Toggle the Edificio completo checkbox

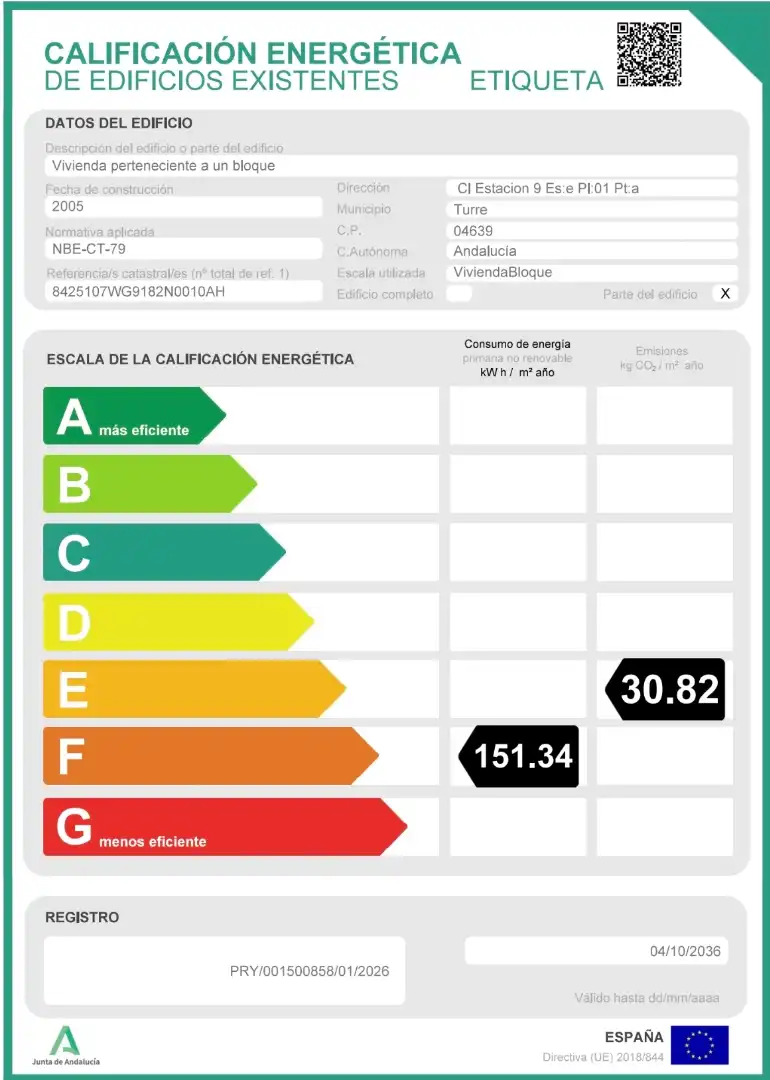(459, 293)
